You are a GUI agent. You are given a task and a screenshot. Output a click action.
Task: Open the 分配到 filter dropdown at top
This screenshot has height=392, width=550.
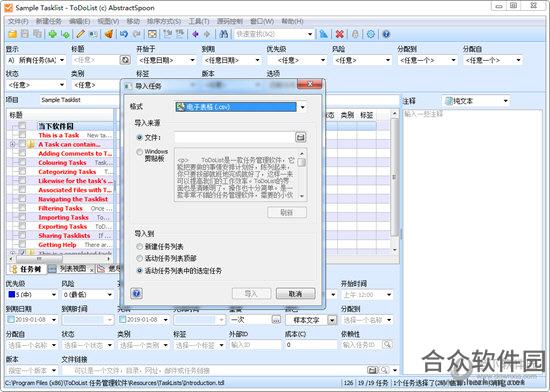453,60
